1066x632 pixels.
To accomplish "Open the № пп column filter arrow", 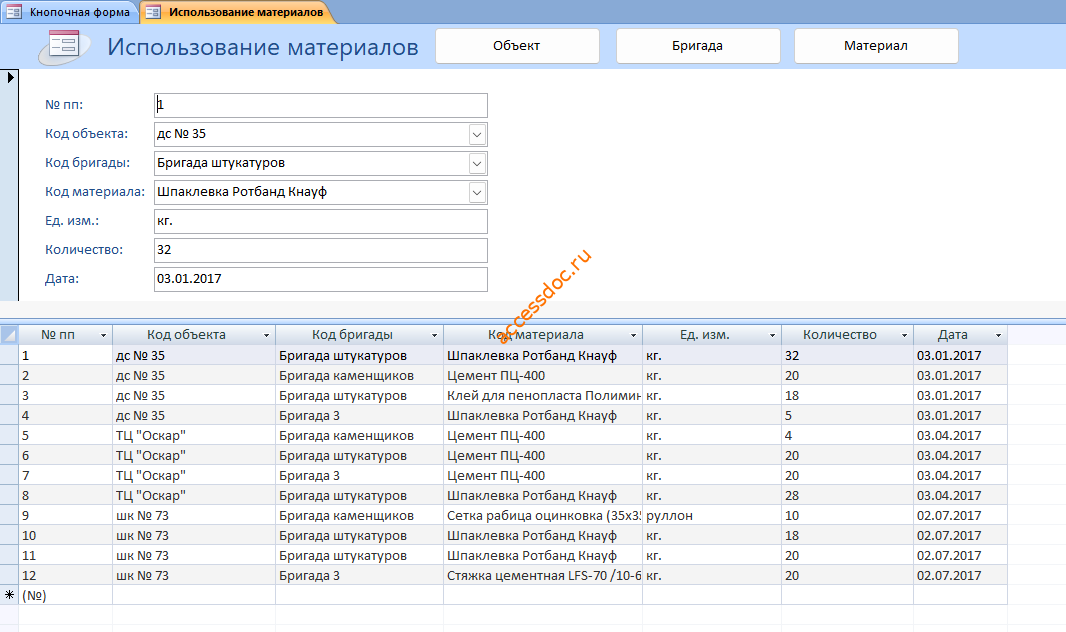I will [x=103, y=335].
